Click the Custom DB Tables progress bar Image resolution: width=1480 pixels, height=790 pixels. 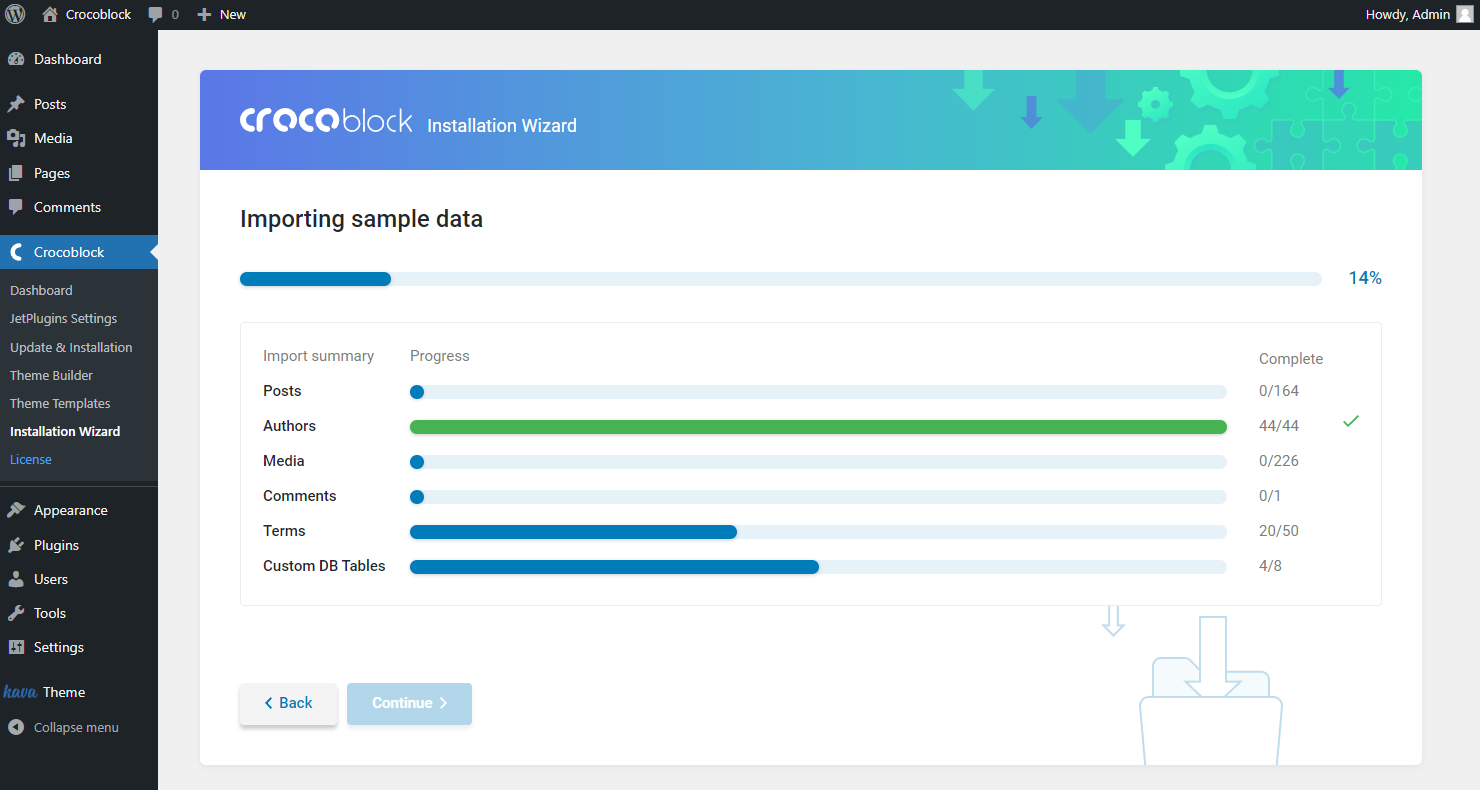[818, 567]
